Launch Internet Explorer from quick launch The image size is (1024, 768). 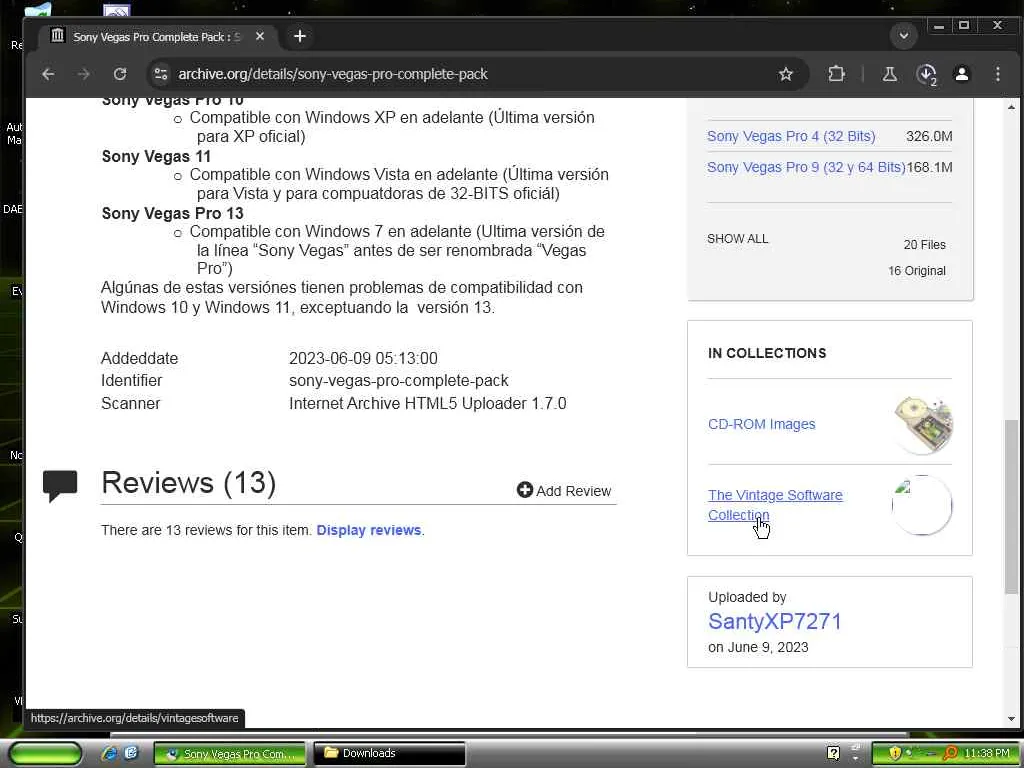coord(109,753)
